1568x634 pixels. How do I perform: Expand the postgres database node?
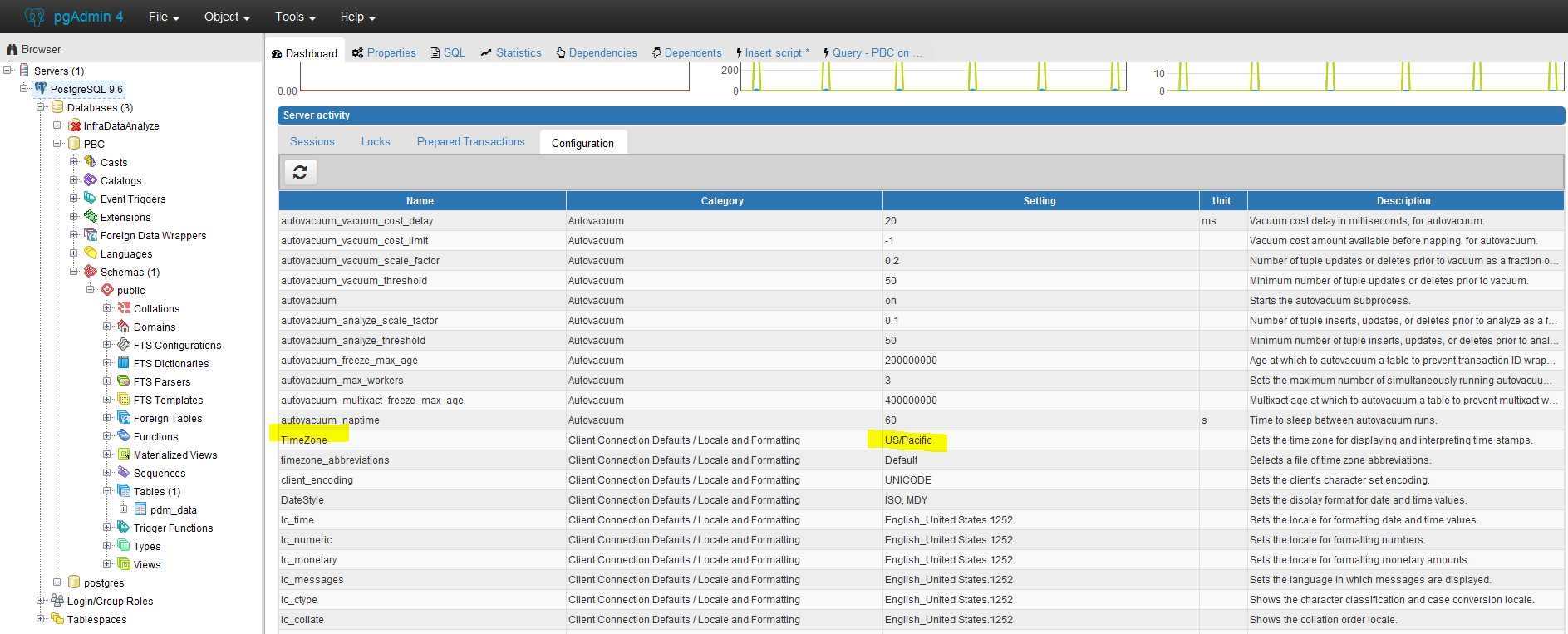tap(57, 582)
